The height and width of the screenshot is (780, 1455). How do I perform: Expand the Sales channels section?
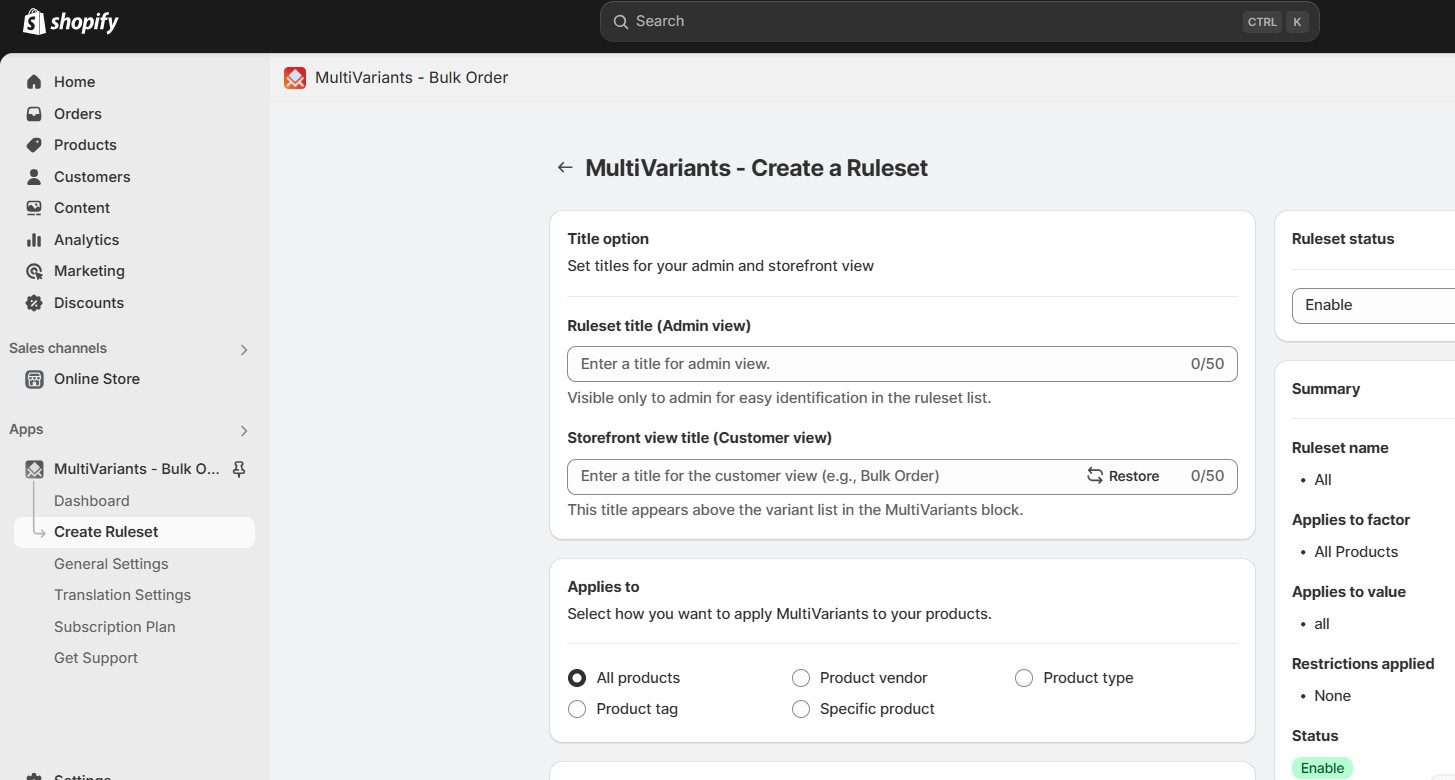click(244, 349)
